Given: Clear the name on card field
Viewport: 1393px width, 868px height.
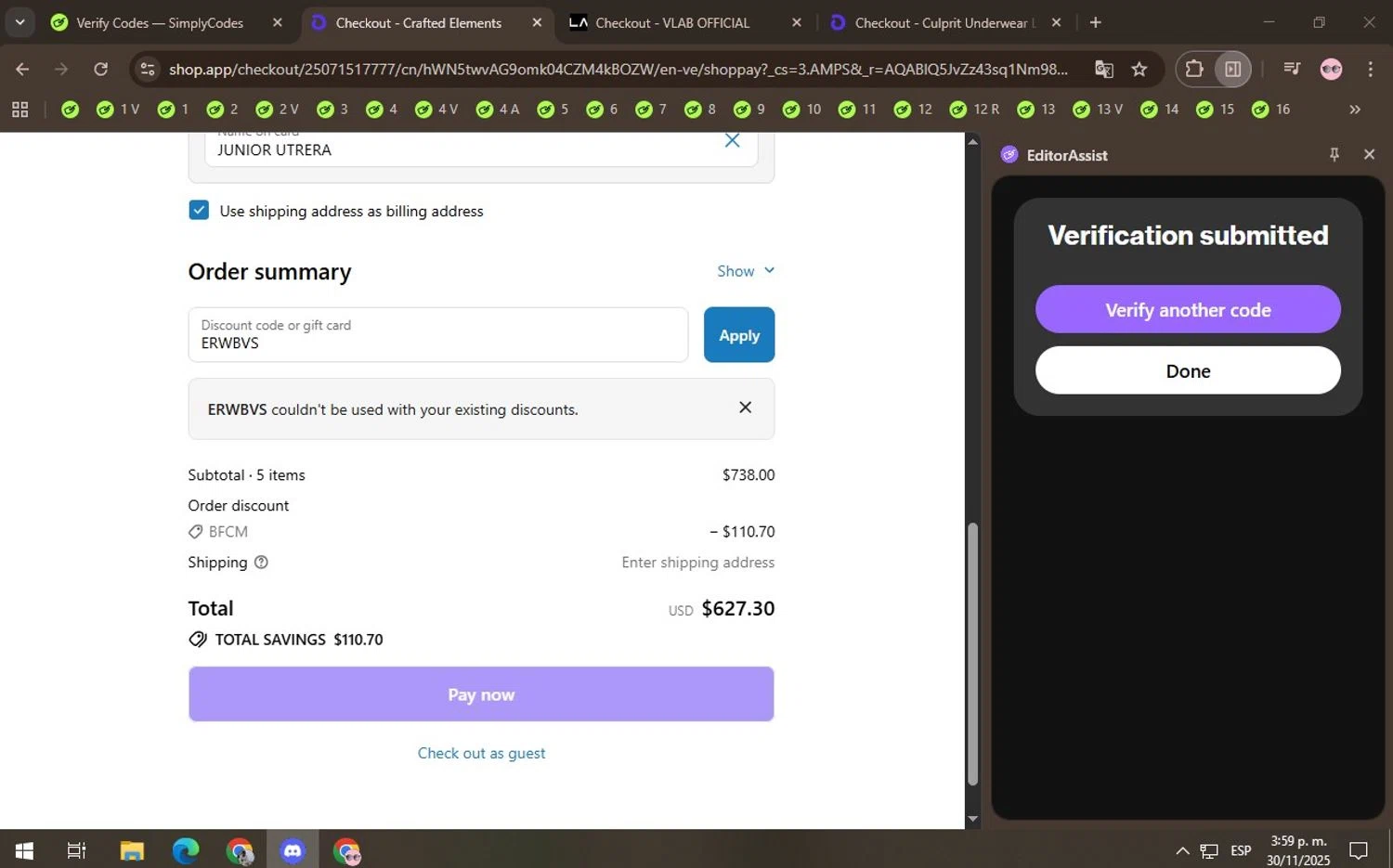Looking at the screenshot, I should coord(732,140).
